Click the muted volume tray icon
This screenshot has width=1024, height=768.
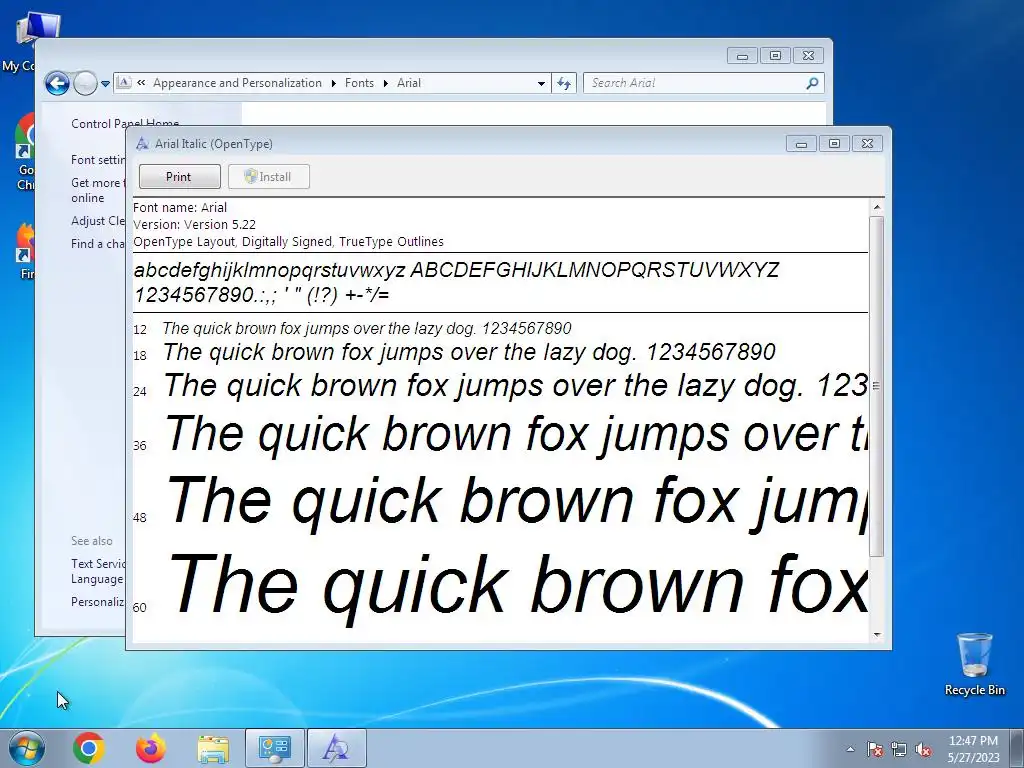(x=923, y=749)
